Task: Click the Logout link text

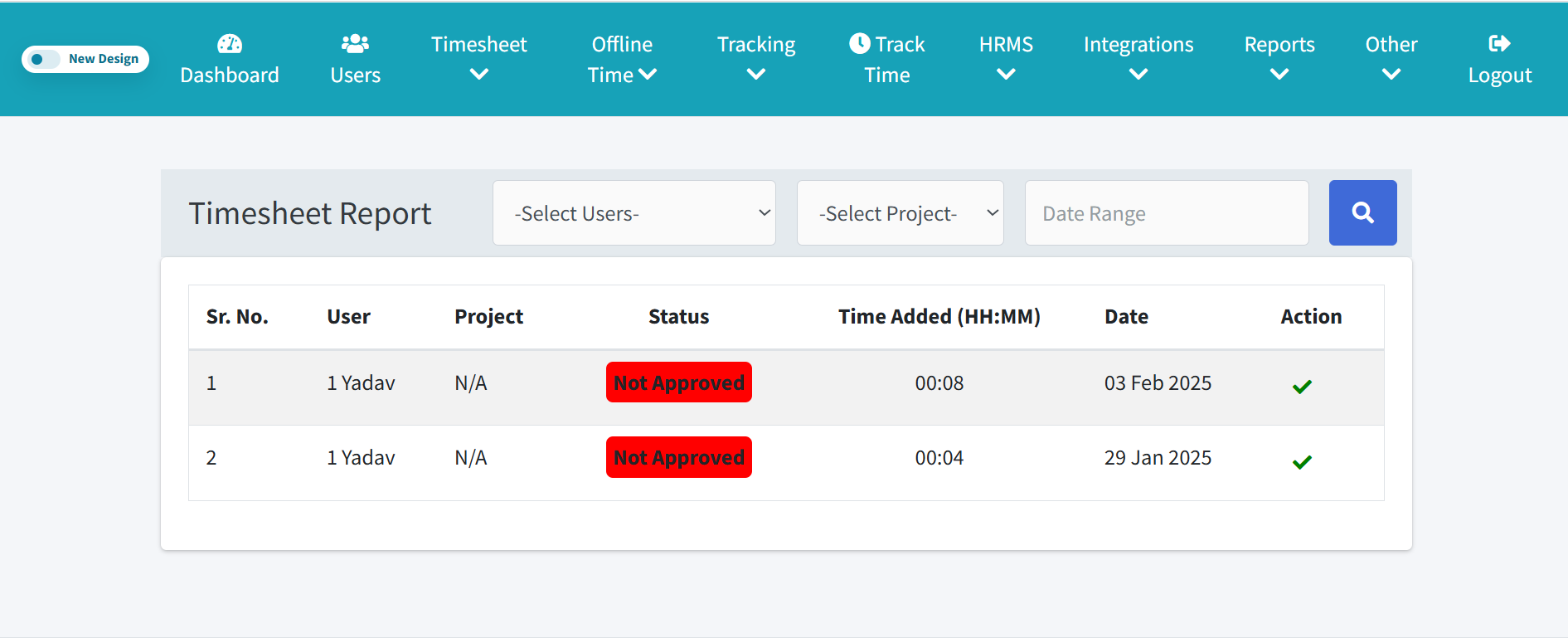Action: pos(1500,75)
